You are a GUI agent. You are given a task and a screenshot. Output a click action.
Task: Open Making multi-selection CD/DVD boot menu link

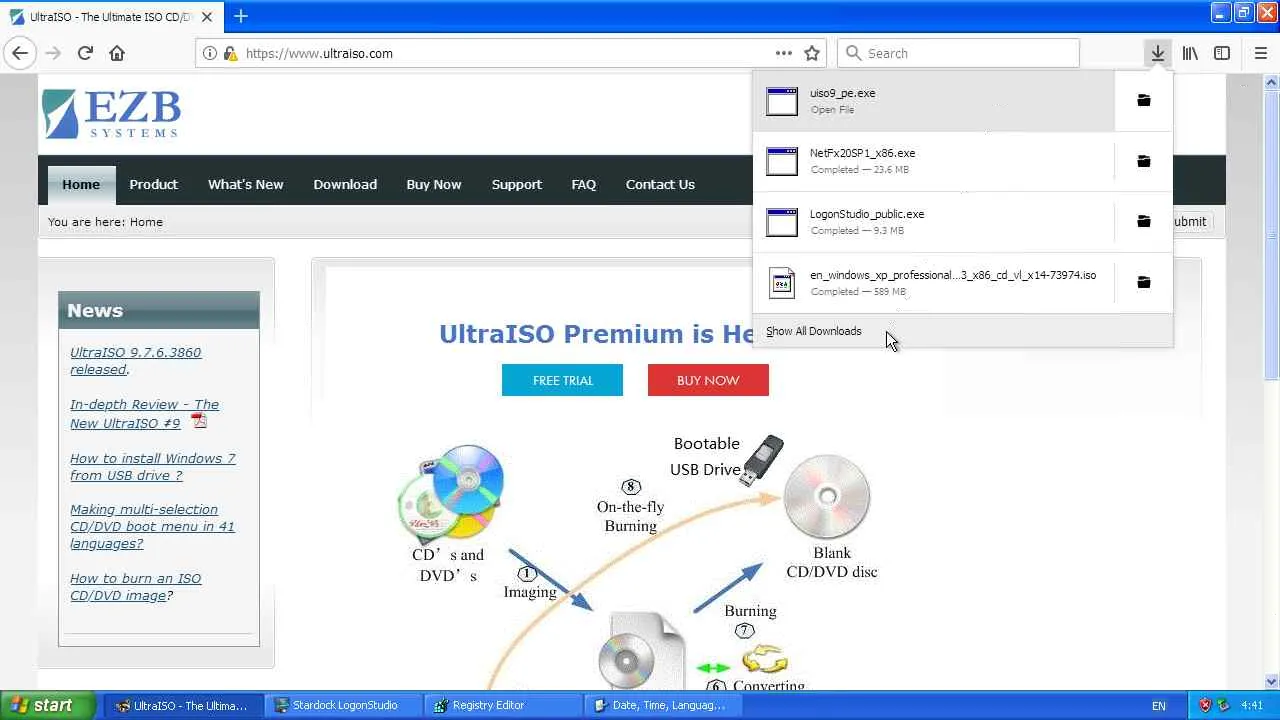152,526
